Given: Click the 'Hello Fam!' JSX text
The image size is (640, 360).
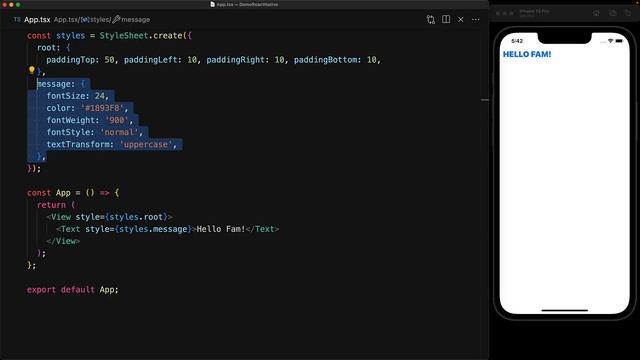Looking at the screenshot, I should 221,229.
